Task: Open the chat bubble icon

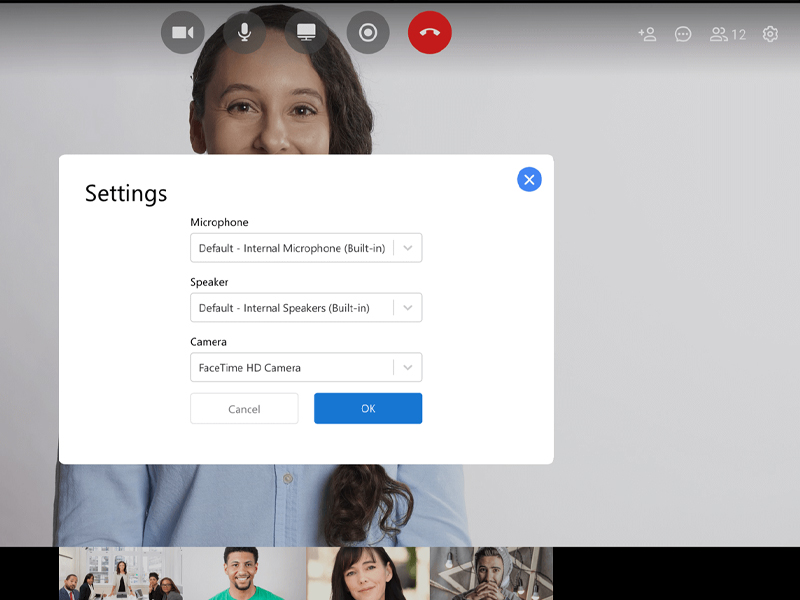Action: click(683, 34)
